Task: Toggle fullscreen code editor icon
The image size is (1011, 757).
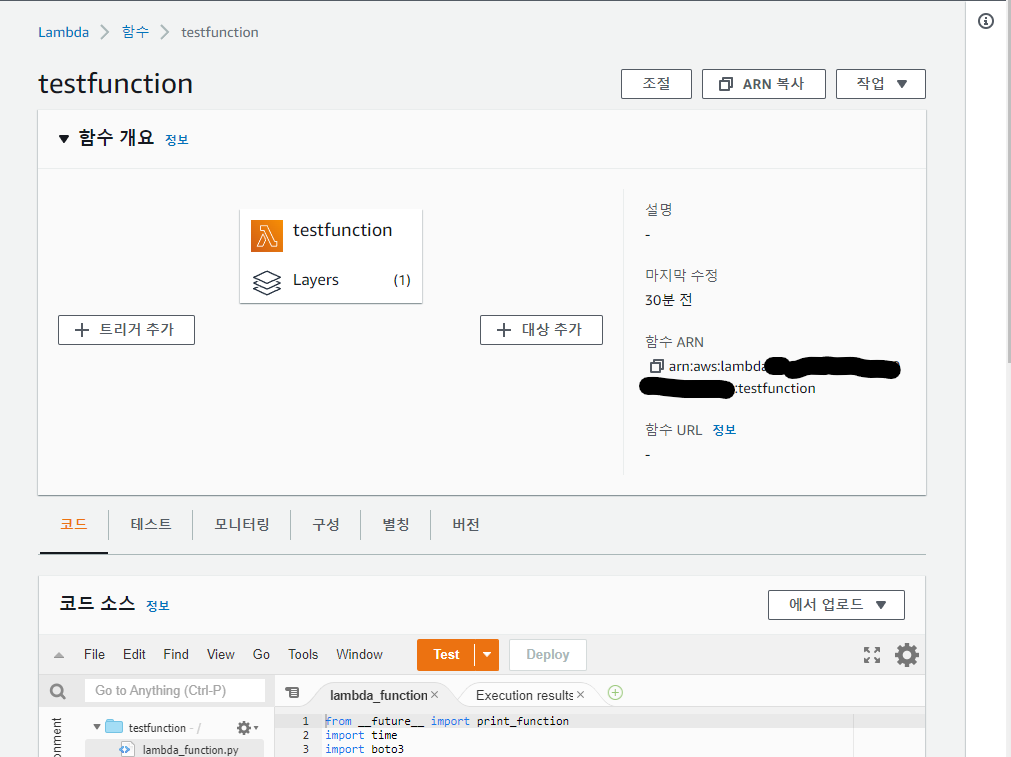Action: (872, 655)
